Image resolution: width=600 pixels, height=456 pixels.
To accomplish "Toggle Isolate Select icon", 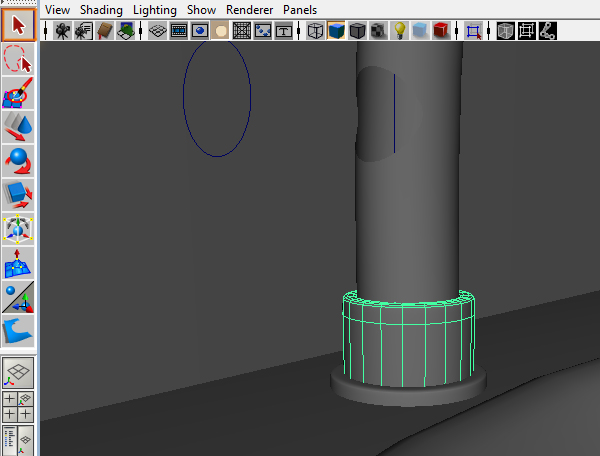I will click(x=473, y=31).
